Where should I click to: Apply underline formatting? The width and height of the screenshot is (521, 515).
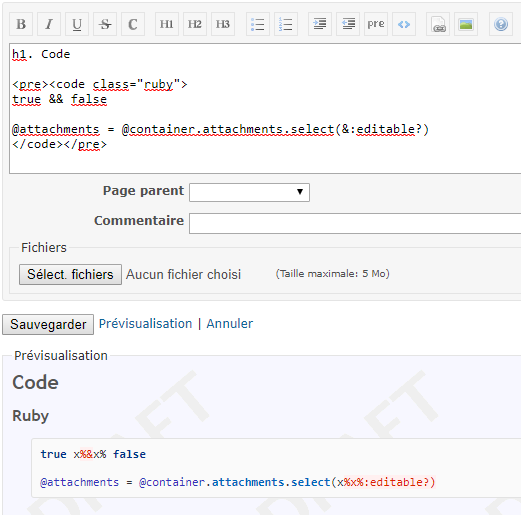(x=77, y=24)
